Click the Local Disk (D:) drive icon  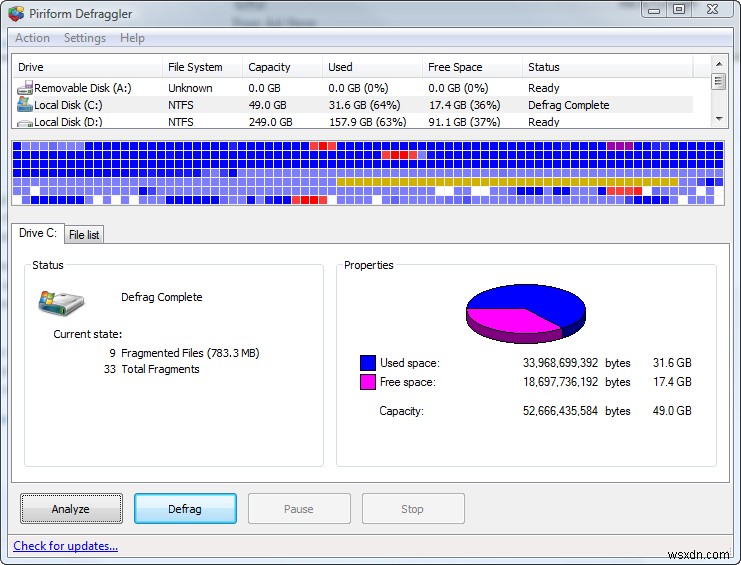(25, 122)
